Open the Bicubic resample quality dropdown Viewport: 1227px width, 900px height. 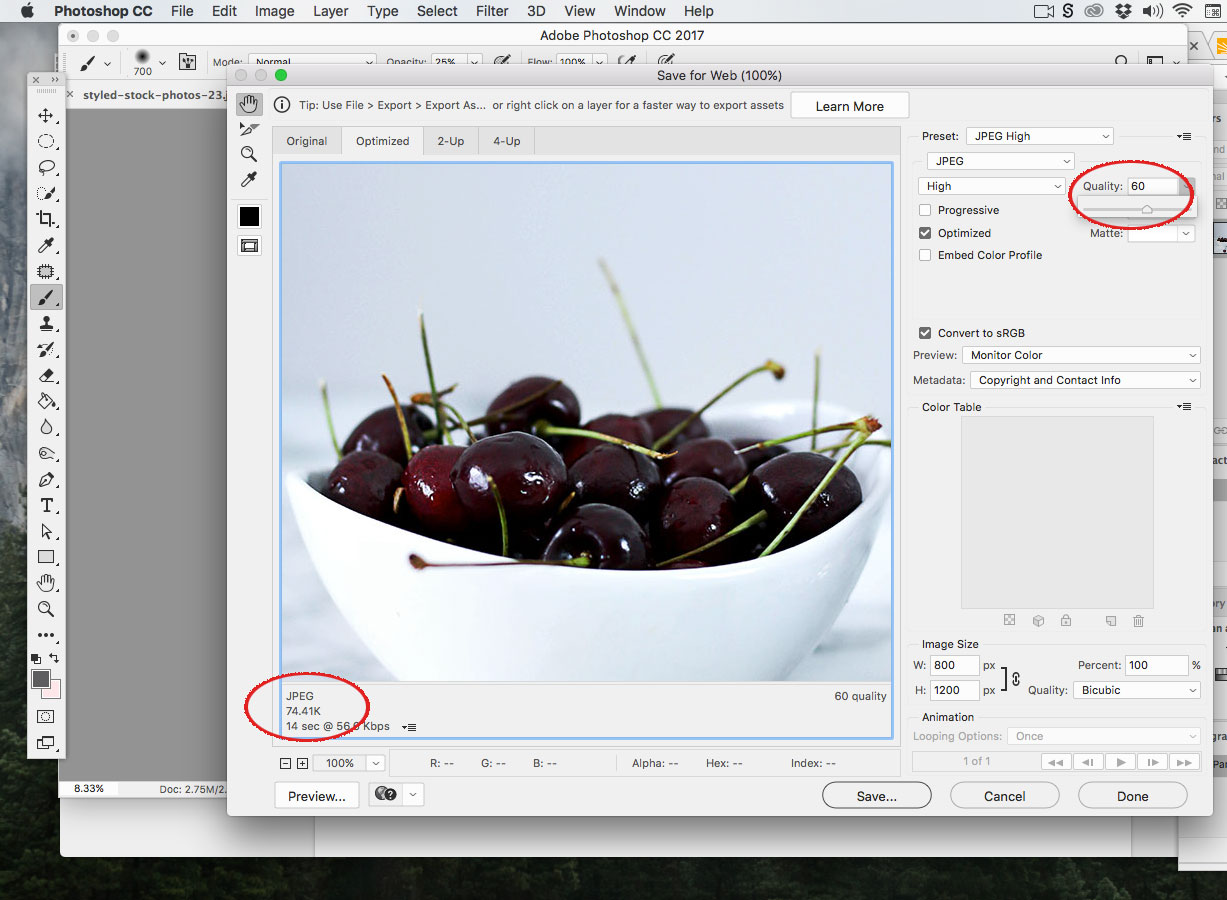point(1137,690)
